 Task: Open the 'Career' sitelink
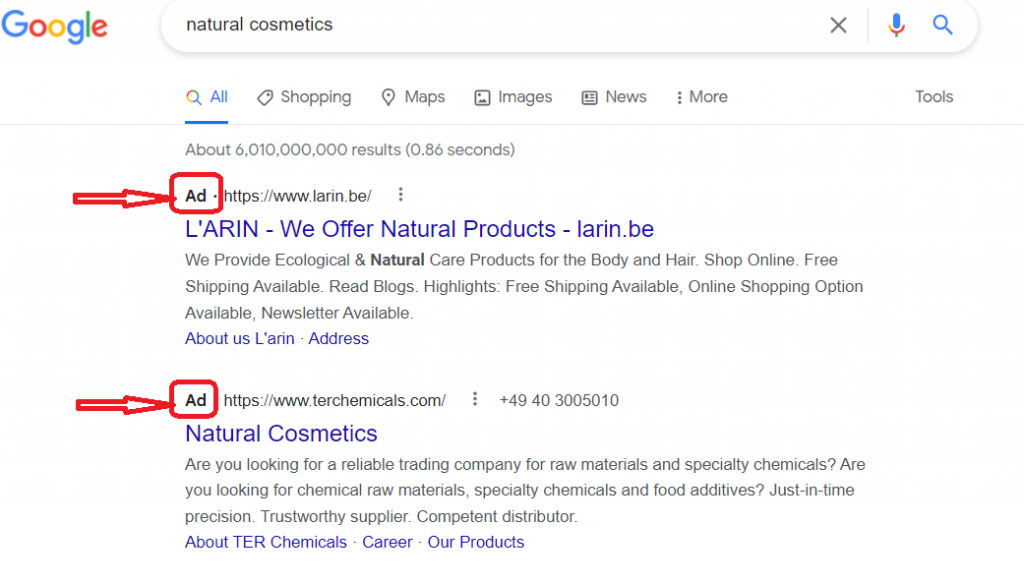coord(387,542)
